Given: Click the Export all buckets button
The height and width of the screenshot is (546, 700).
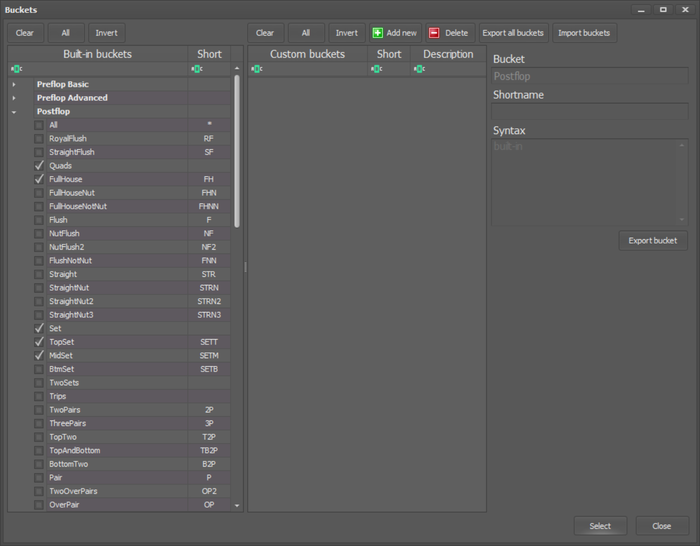Looking at the screenshot, I should tap(513, 33).
